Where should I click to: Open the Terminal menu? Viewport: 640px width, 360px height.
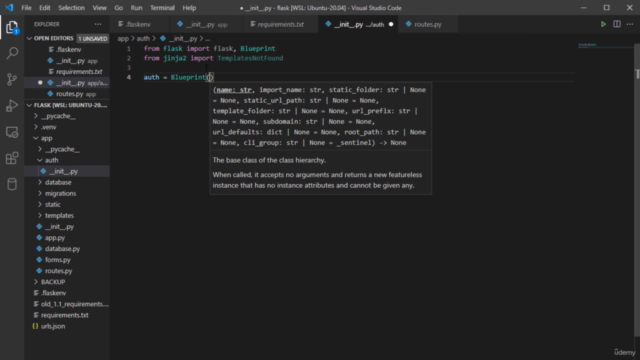pos(162,8)
